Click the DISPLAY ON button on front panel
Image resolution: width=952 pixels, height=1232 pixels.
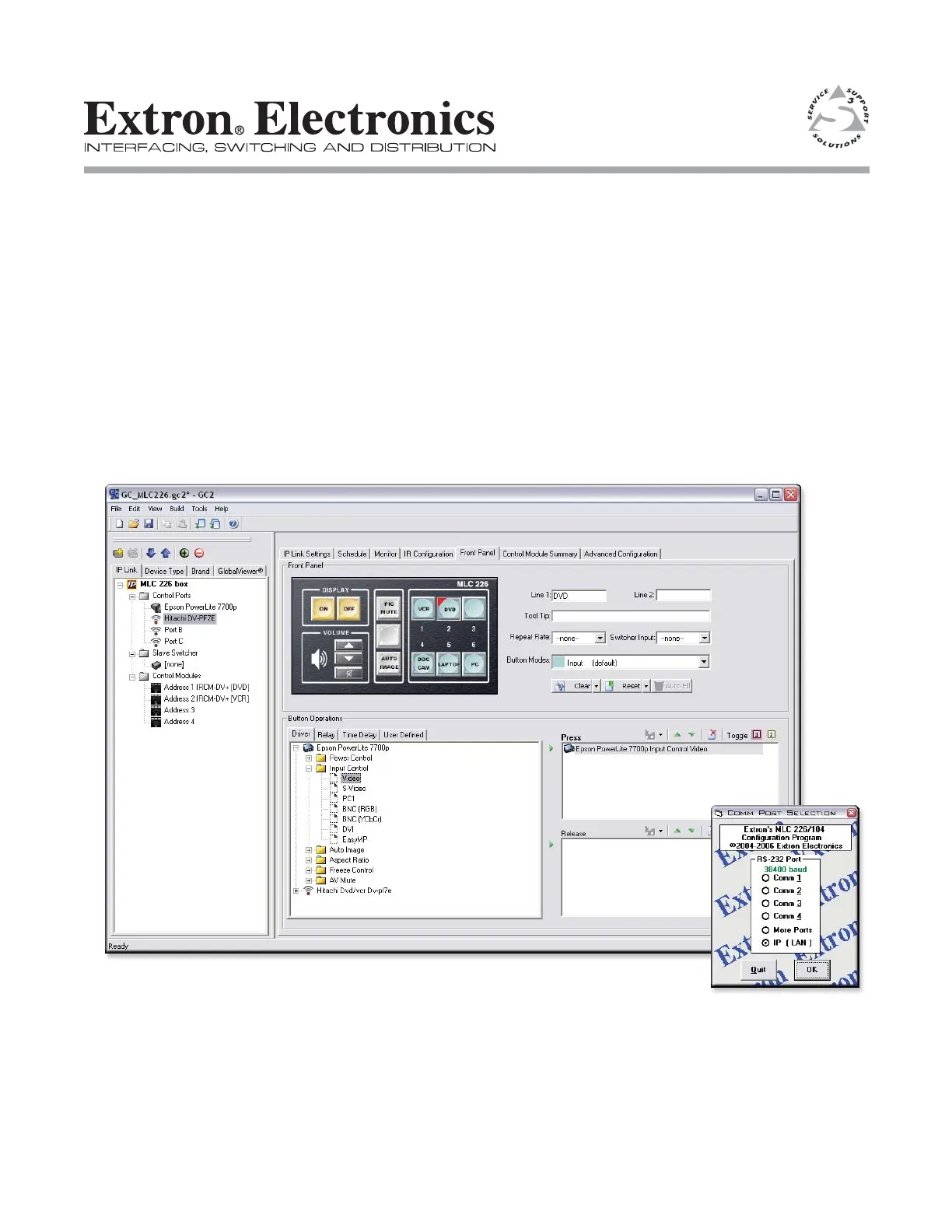click(x=324, y=608)
